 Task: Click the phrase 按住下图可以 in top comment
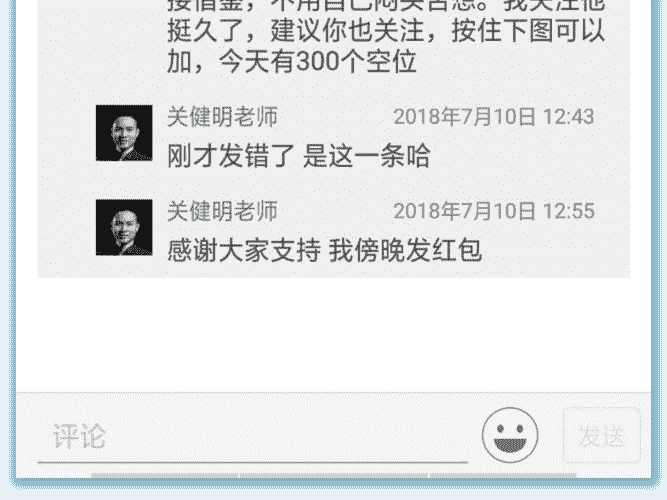[x=528, y=31]
